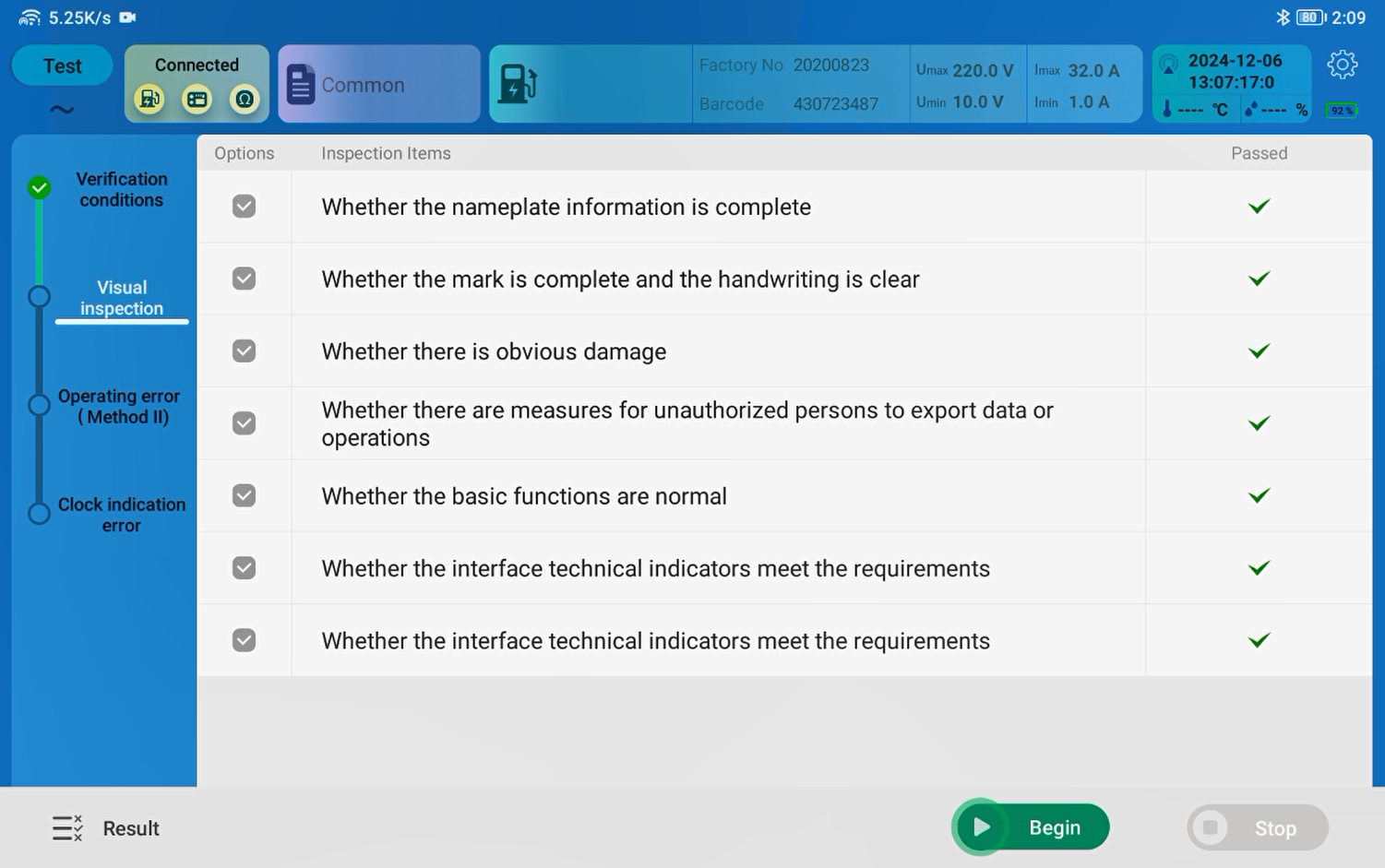Open settings with the gear icon
Screen dimensions: 1385x868
coord(1342,65)
